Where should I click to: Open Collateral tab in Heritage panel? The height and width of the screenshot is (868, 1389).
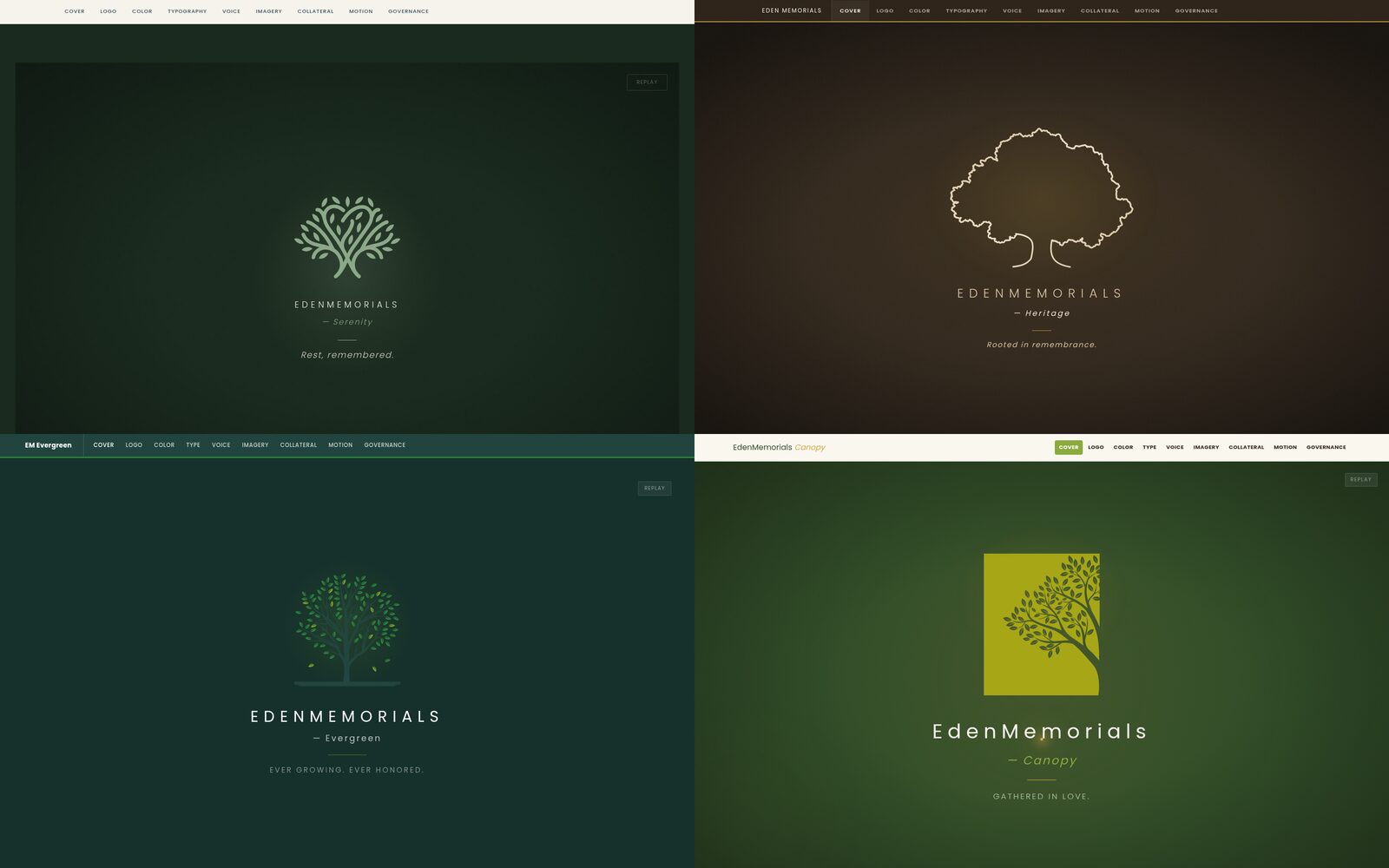(1100, 10)
